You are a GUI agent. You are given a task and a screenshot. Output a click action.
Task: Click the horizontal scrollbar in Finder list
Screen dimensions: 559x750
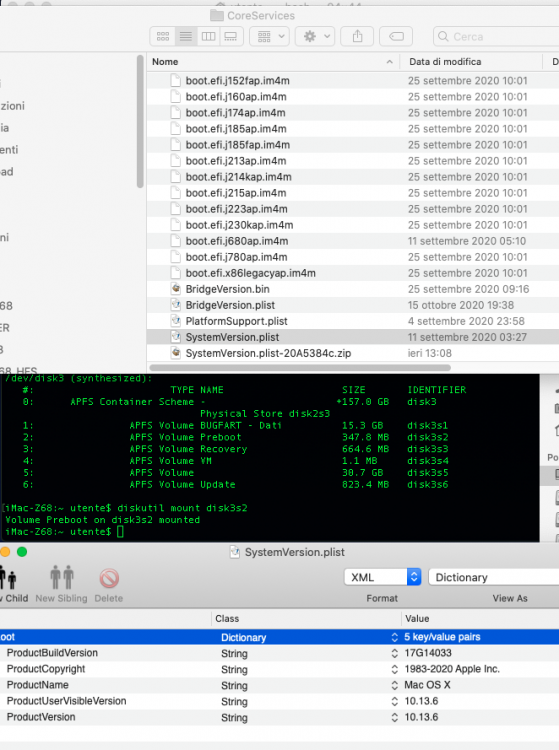pos(300,368)
